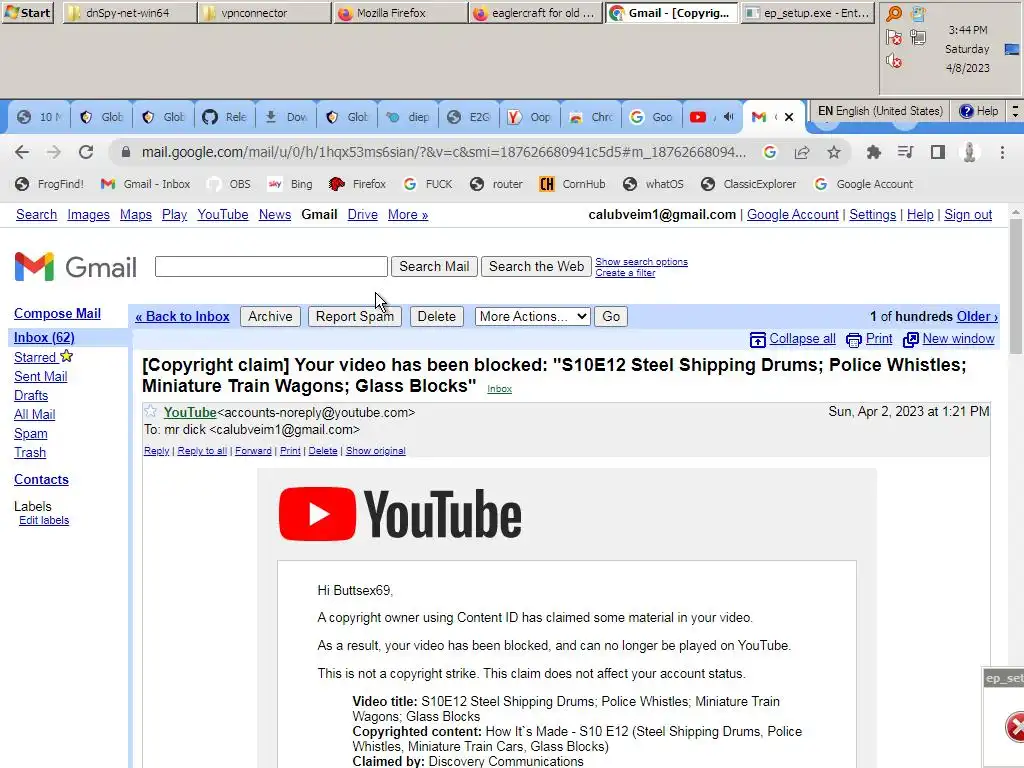Open the Windows Start button
Viewport: 1024px width, 768px height.
(x=27, y=12)
